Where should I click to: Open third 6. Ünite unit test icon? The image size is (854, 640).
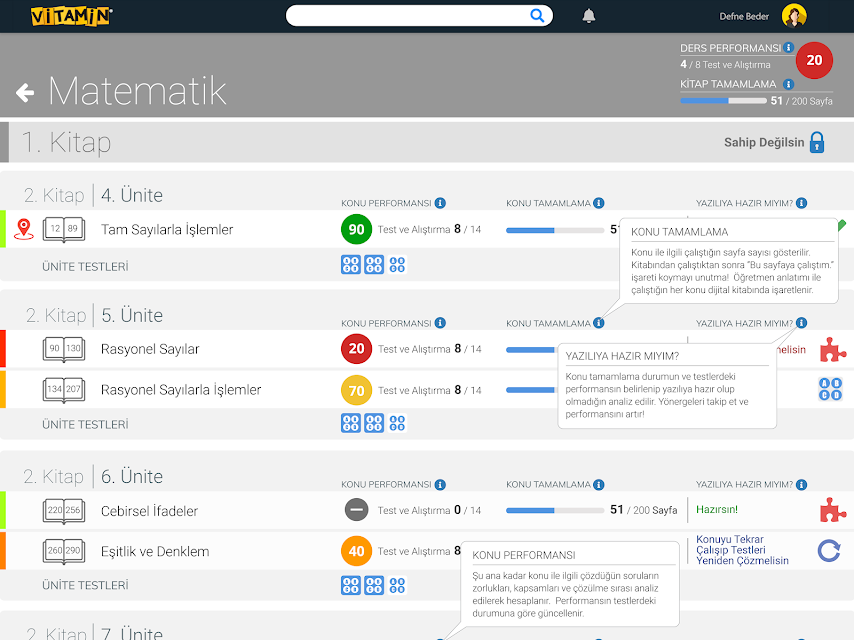398,586
